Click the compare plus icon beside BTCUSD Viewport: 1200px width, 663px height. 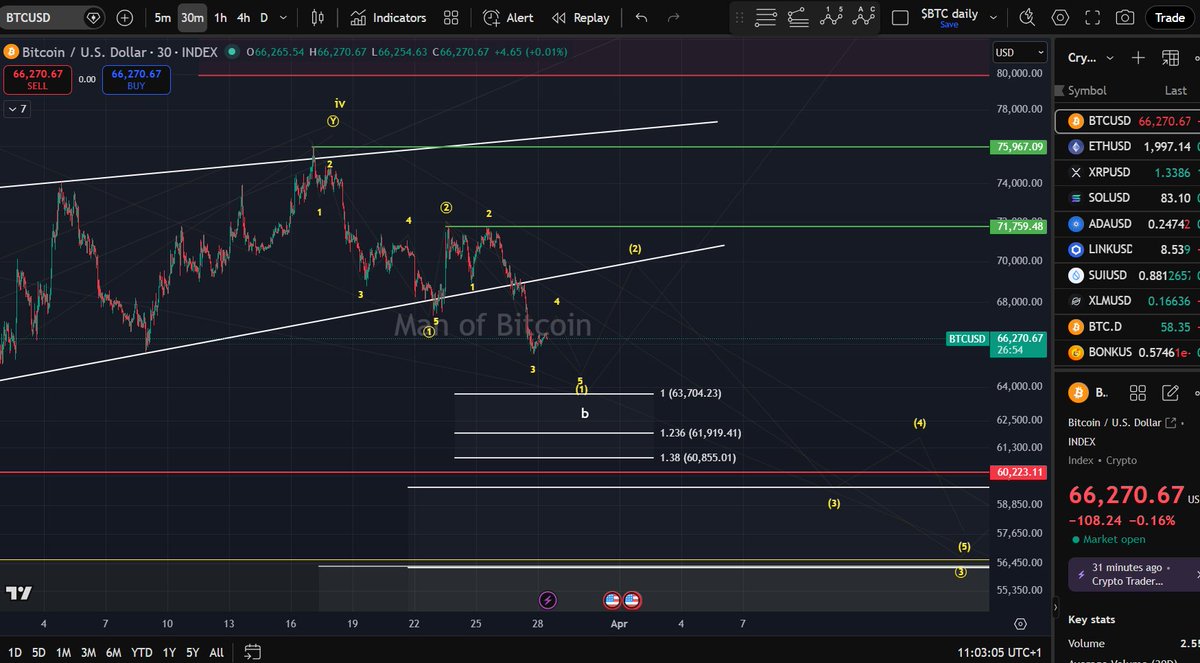click(x=122, y=17)
